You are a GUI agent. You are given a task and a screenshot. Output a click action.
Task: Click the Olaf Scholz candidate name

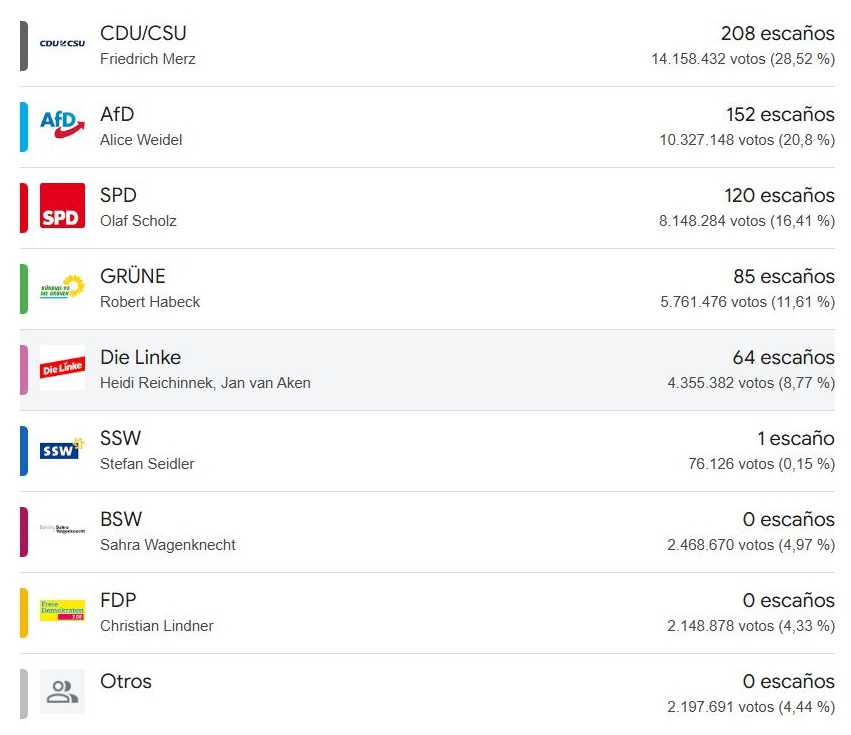(138, 221)
